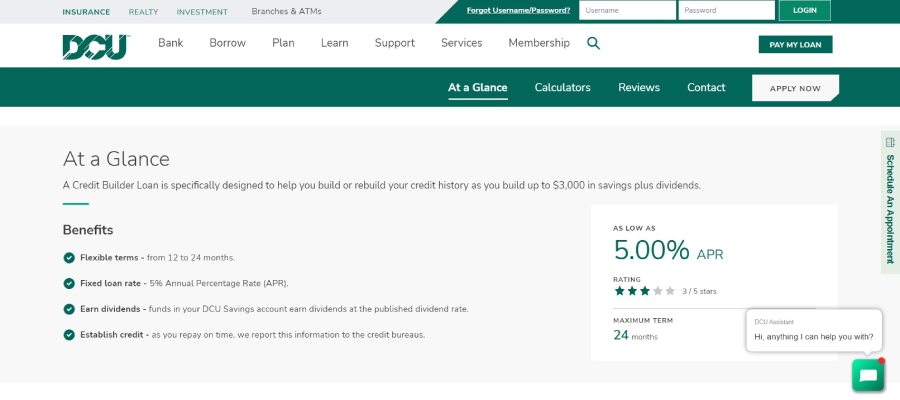900x400 pixels.
Task: Open the green chat assistant icon
Action: pyautogui.click(x=868, y=375)
